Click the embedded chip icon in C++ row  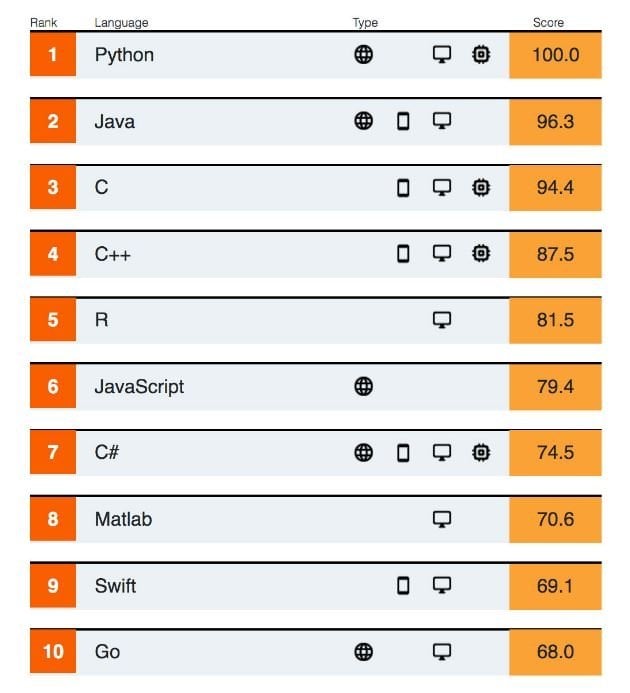(x=481, y=254)
